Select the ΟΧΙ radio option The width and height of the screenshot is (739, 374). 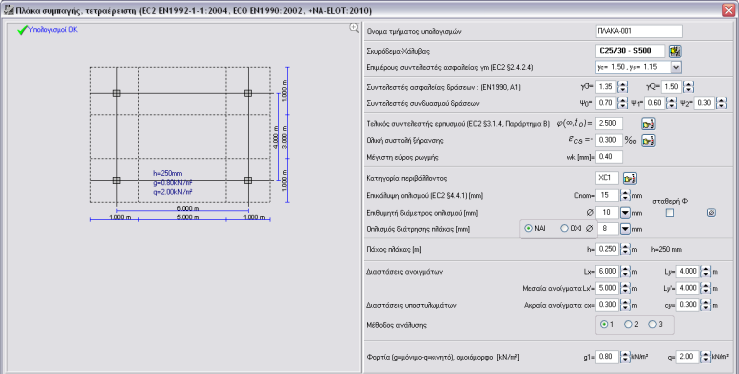click(x=564, y=228)
